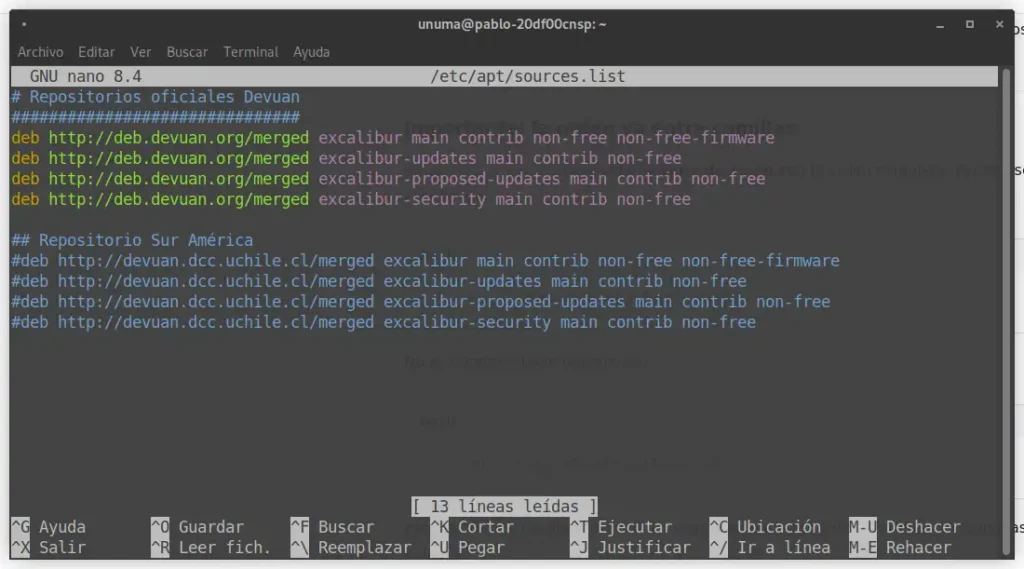Viewport: 1024px width, 569px height.
Task: Open the Archivo menu
Action: pyautogui.click(x=40, y=52)
